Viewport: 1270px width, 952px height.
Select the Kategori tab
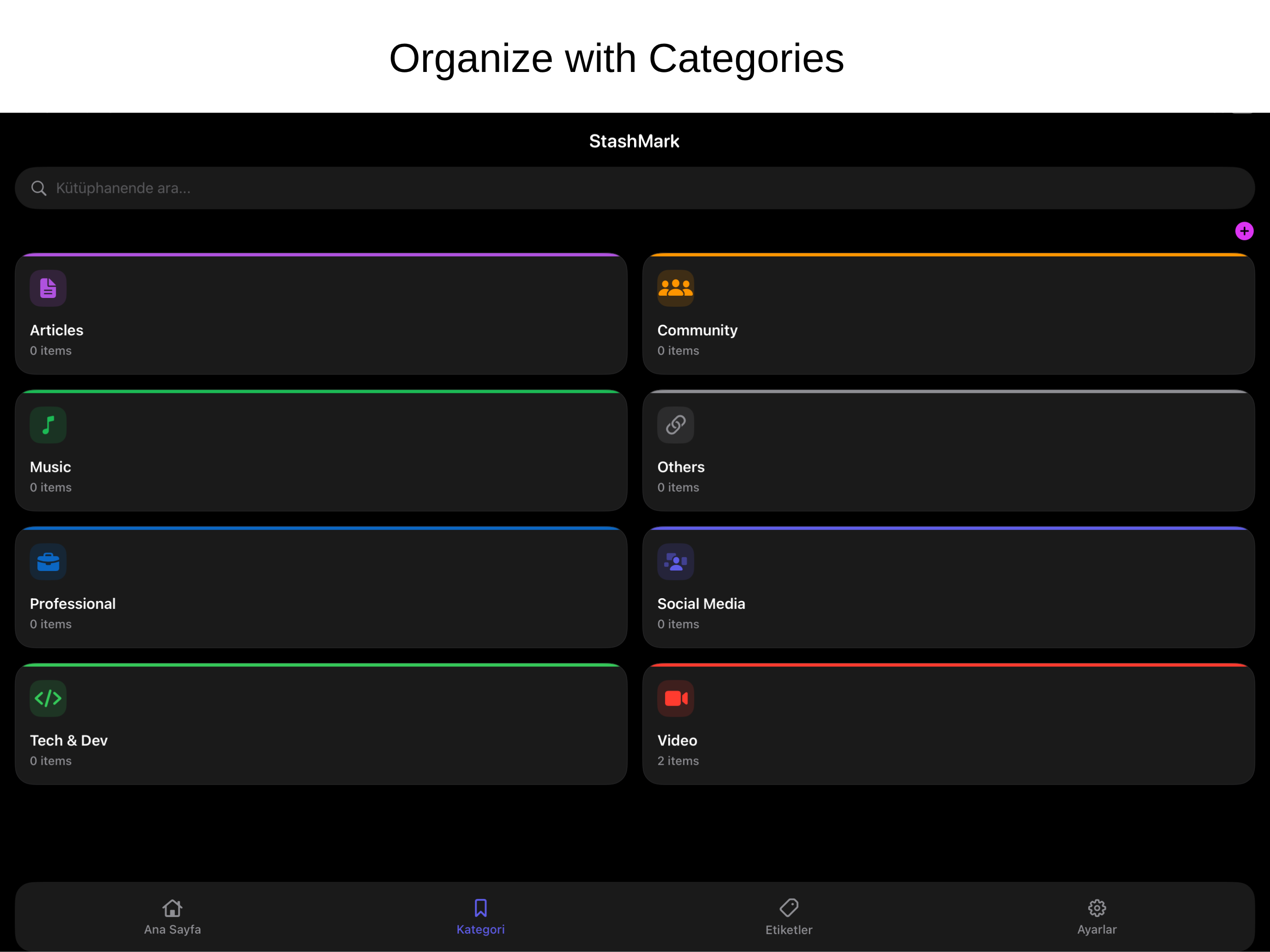point(480,917)
